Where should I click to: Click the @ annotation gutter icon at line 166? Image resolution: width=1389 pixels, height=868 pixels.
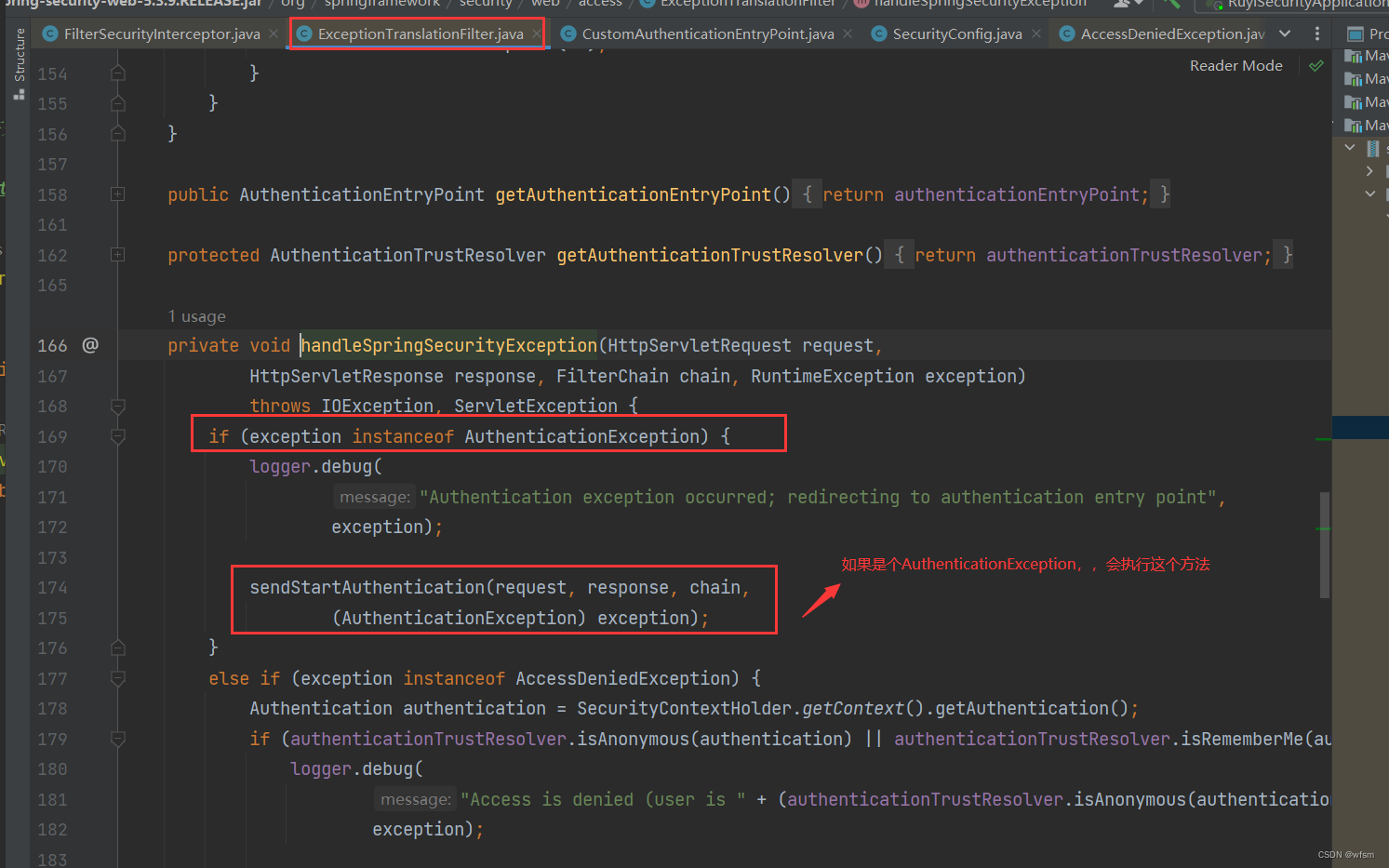(x=90, y=344)
